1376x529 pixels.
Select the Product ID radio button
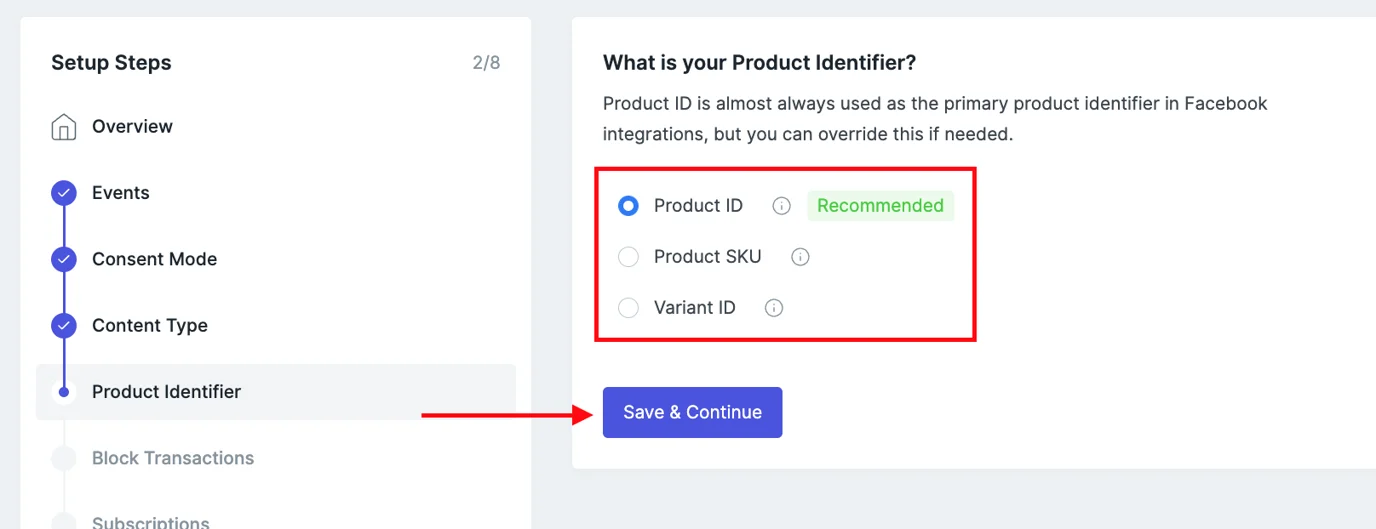[x=628, y=206]
